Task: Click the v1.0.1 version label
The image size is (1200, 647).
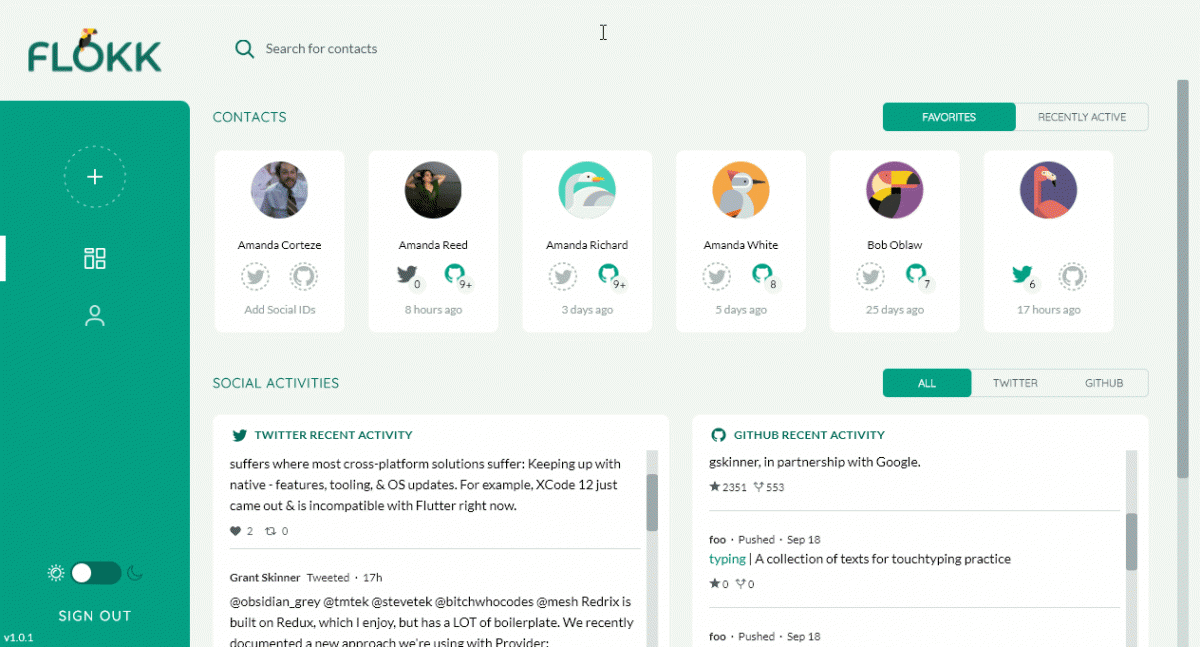Action: coord(18,637)
